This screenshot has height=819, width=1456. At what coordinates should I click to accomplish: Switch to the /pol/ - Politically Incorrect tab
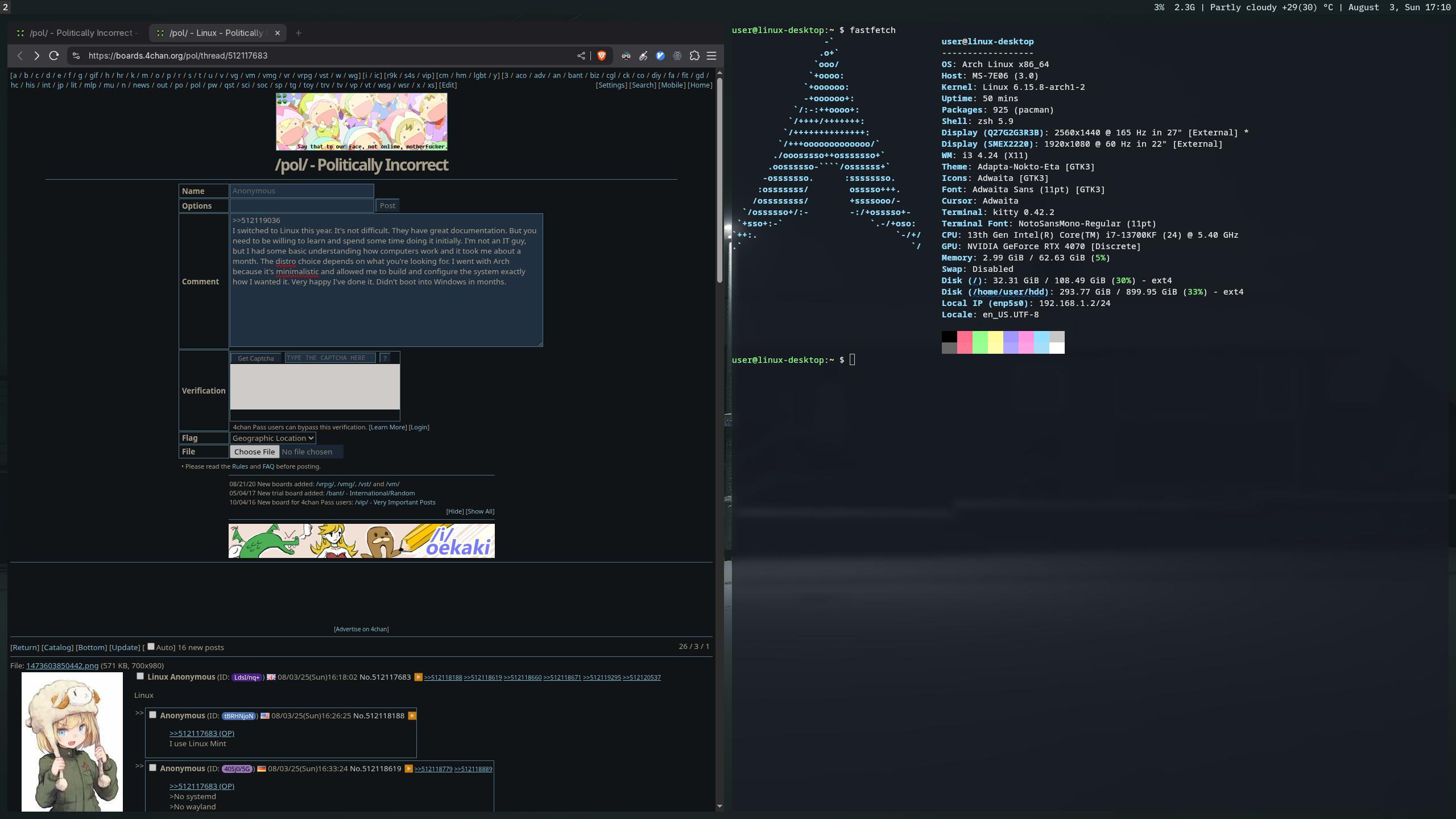click(80, 33)
